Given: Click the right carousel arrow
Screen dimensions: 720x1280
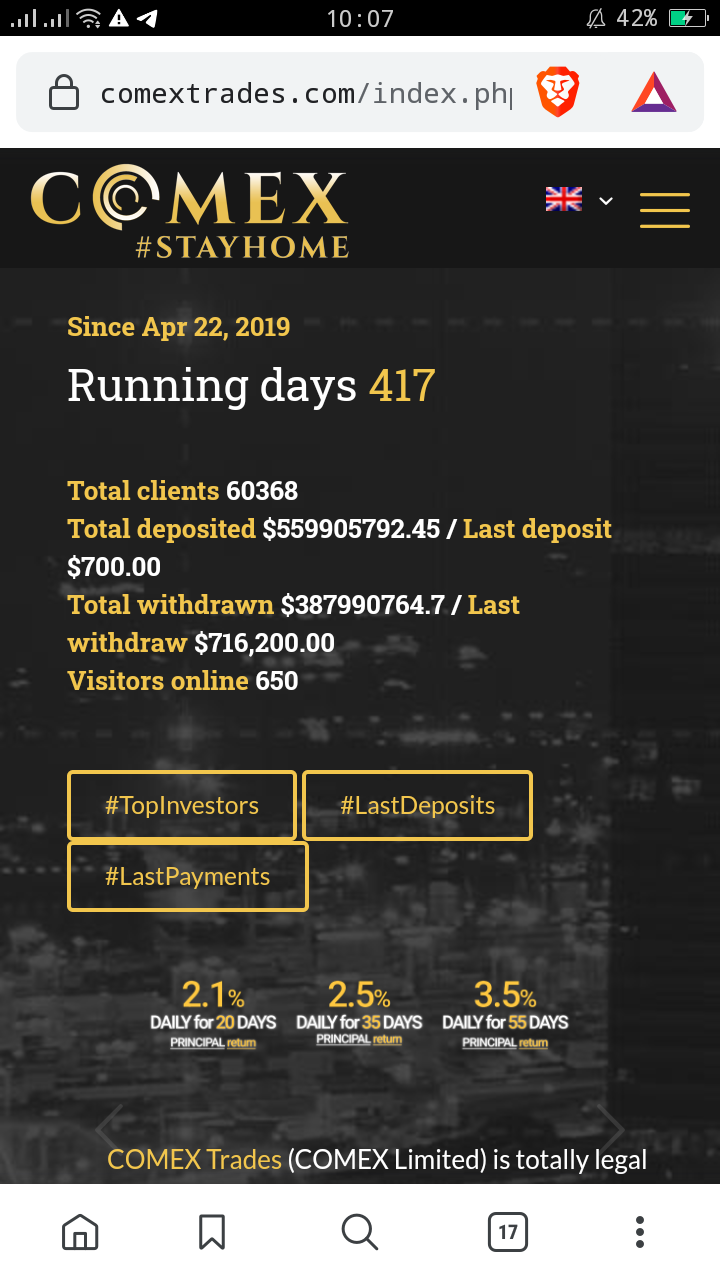Looking at the screenshot, I should [x=610, y=1128].
